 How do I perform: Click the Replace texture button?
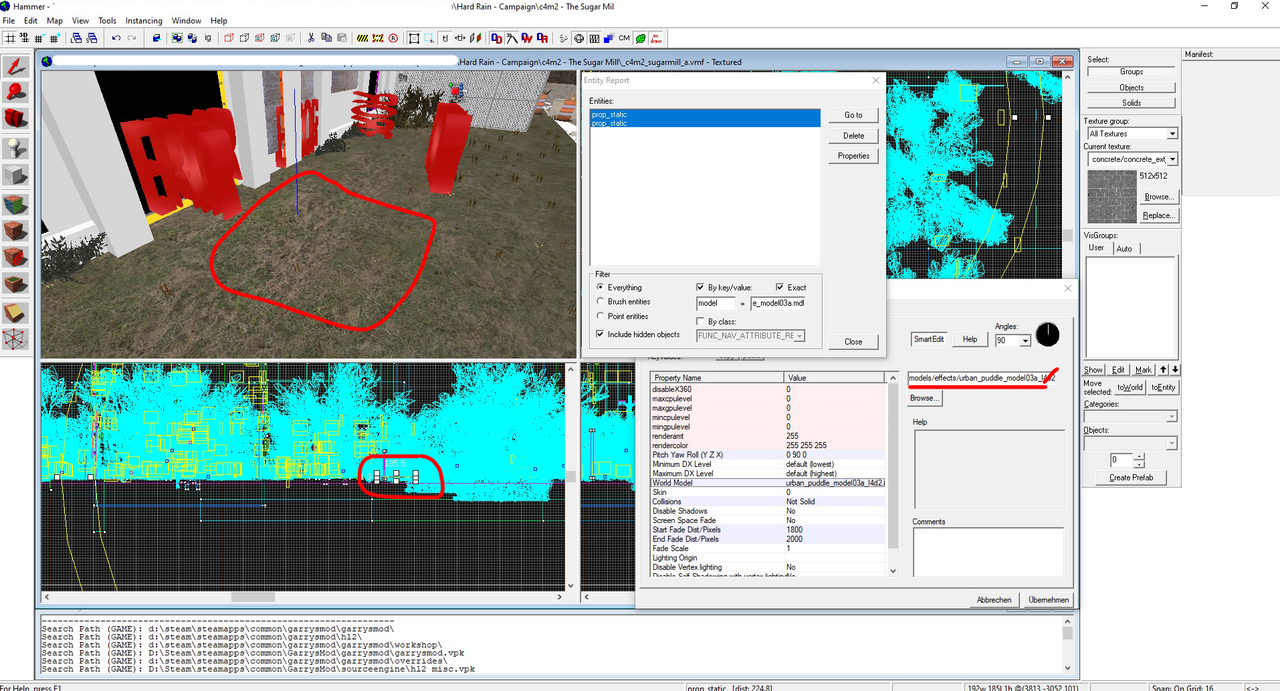coord(1160,216)
